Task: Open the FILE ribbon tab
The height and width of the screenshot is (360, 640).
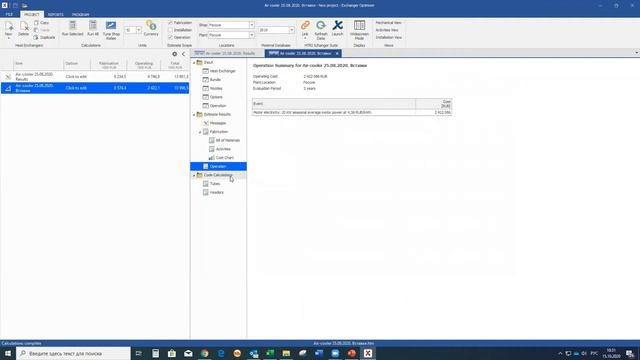Action: [x=9, y=14]
